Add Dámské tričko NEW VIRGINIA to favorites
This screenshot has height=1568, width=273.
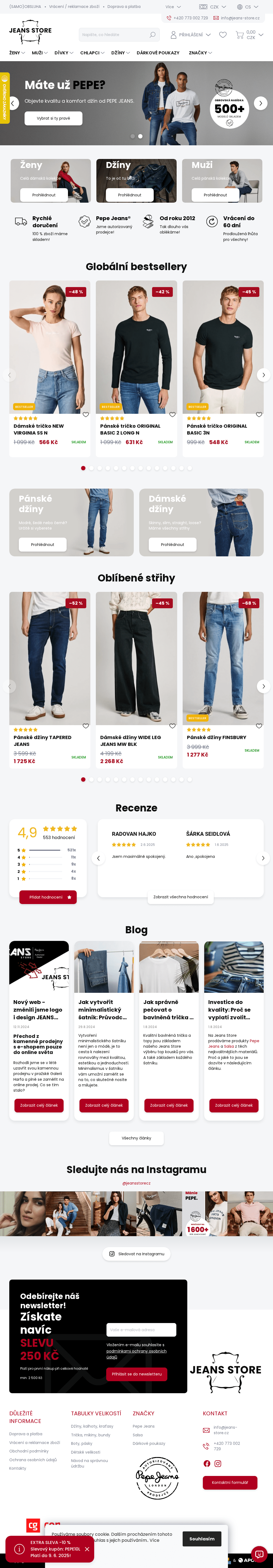[86, 415]
